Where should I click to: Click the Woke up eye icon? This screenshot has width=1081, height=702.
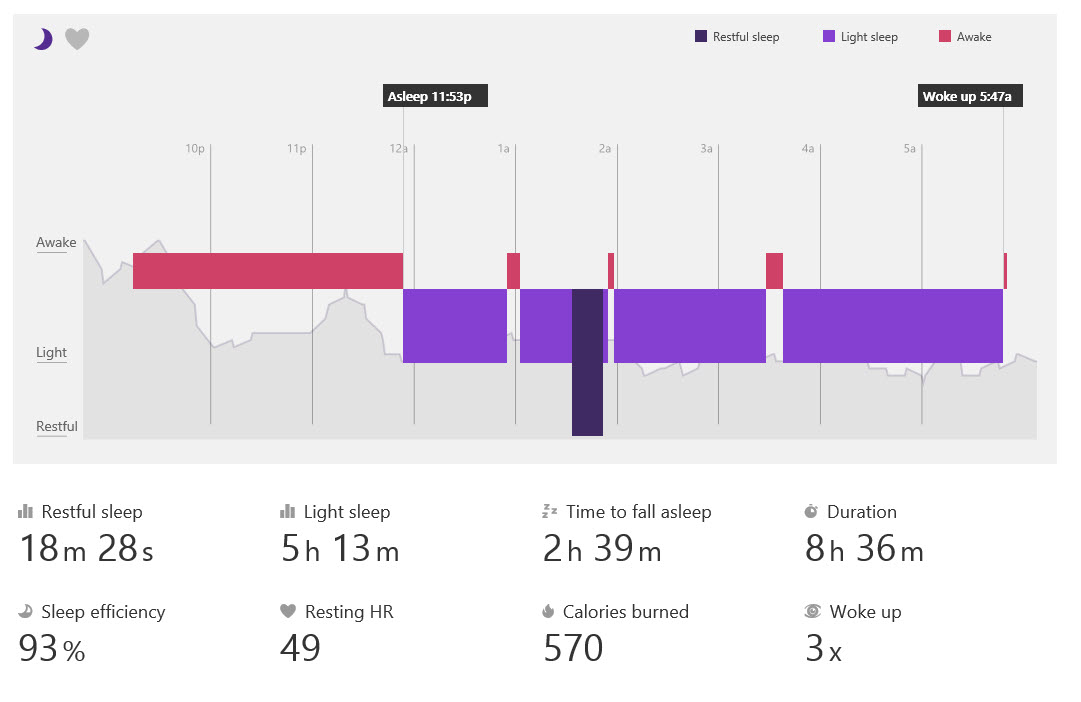pos(812,611)
